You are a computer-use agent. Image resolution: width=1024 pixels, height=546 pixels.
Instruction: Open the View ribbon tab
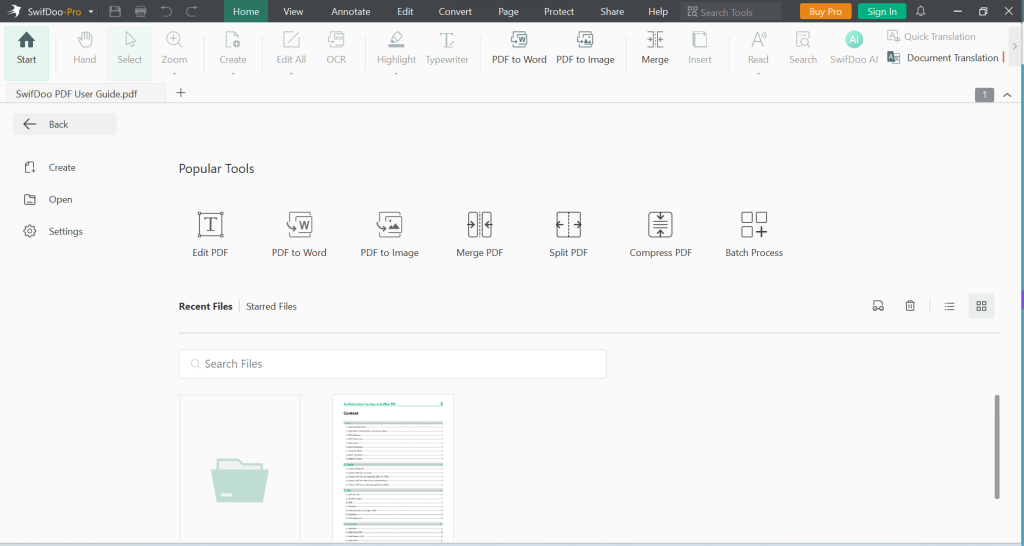coord(293,11)
